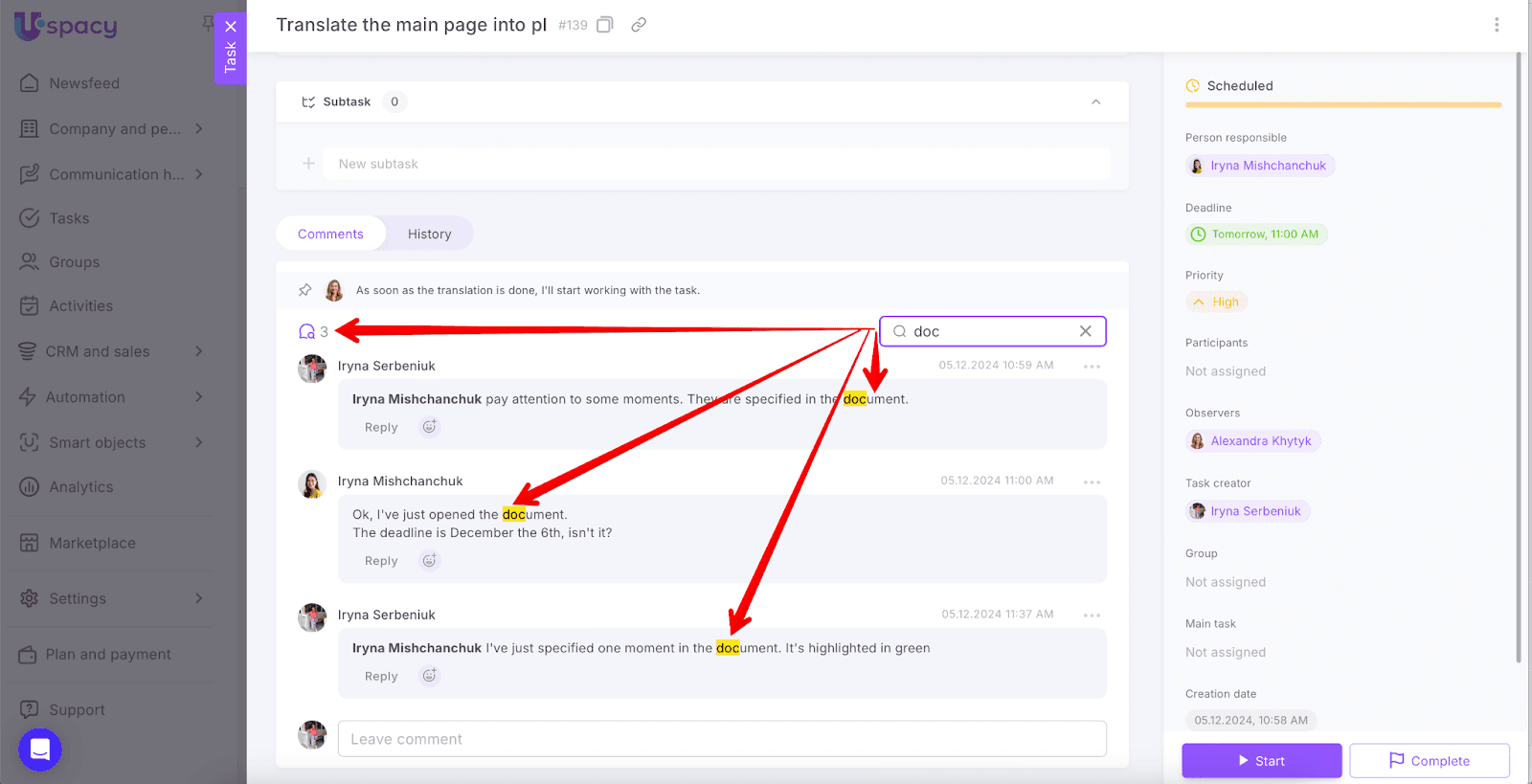Copy the task link via chain icon
Image resolution: width=1532 pixels, height=784 pixels.
coord(639,25)
